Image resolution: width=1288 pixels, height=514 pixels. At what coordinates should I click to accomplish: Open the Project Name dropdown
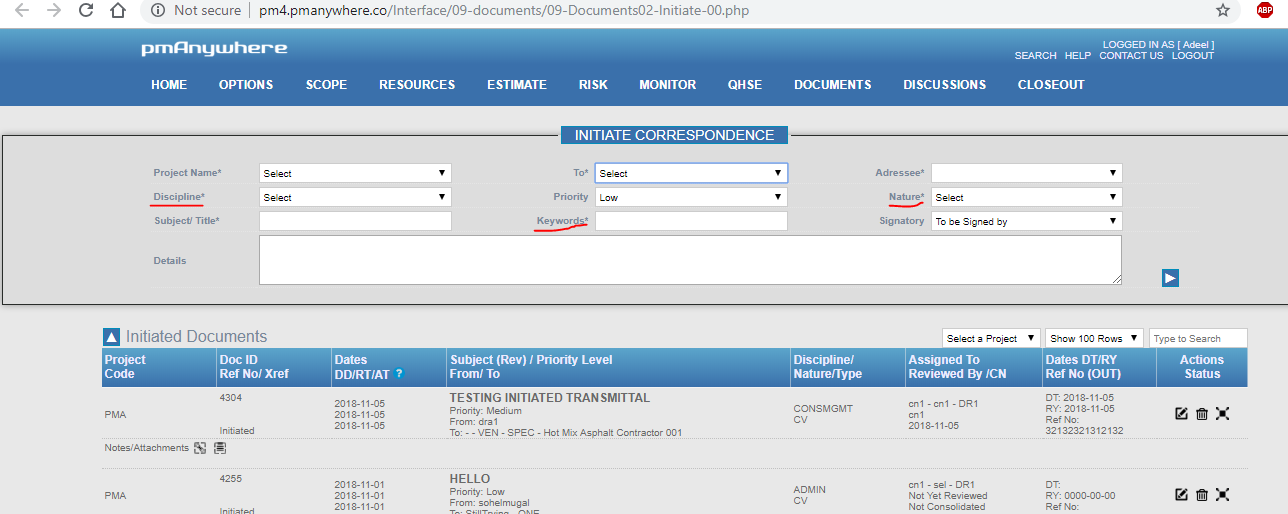click(x=355, y=173)
